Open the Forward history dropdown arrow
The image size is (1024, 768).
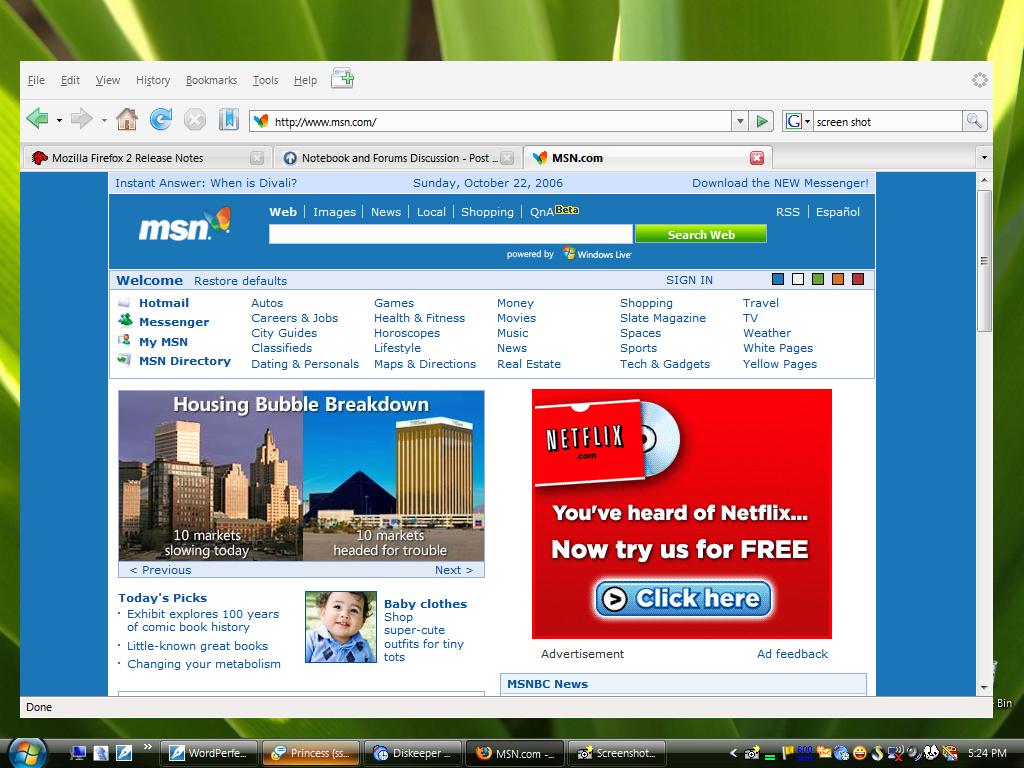104,120
